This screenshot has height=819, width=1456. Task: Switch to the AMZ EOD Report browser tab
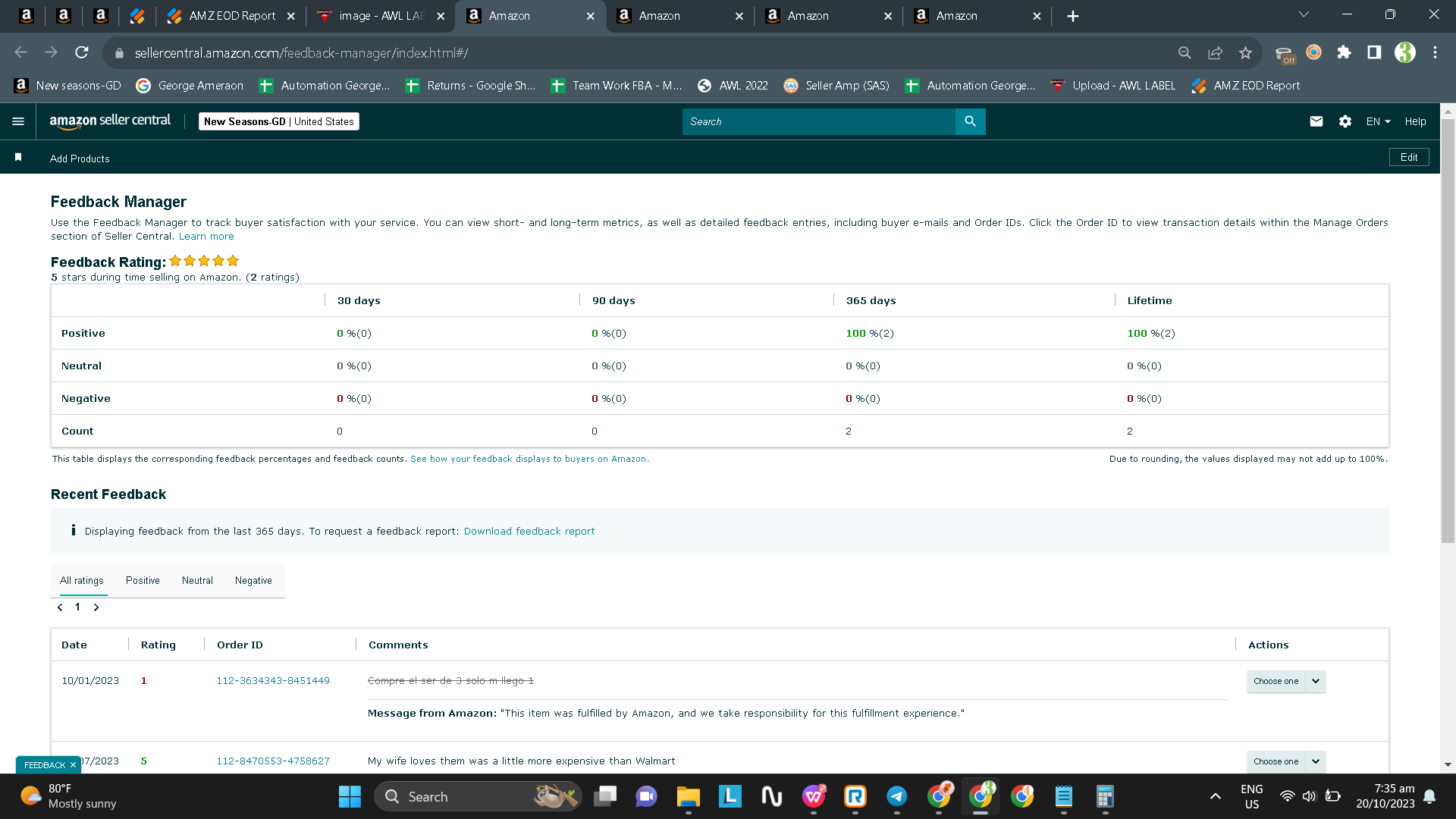click(231, 16)
